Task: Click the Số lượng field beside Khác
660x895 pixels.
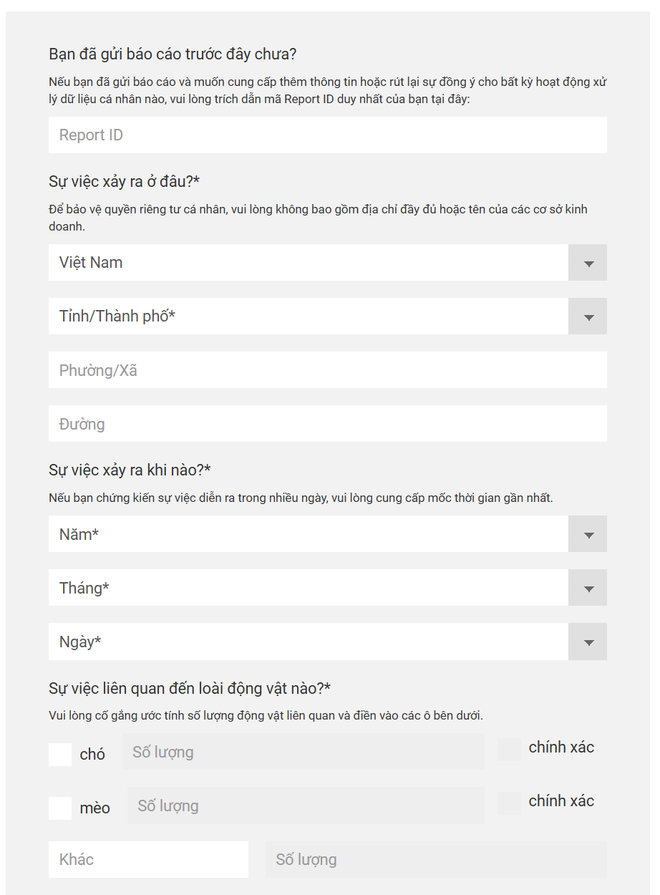Action: tap(435, 859)
